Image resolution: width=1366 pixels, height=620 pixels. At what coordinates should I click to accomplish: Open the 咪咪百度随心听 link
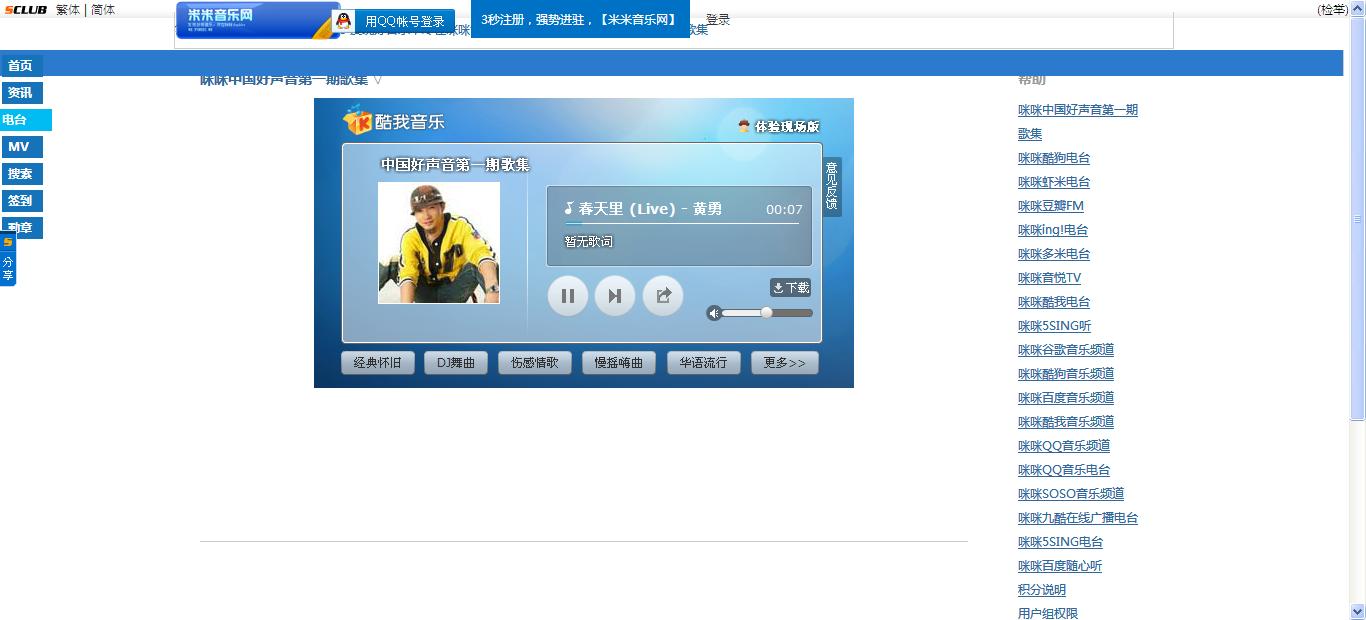(x=1060, y=566)
